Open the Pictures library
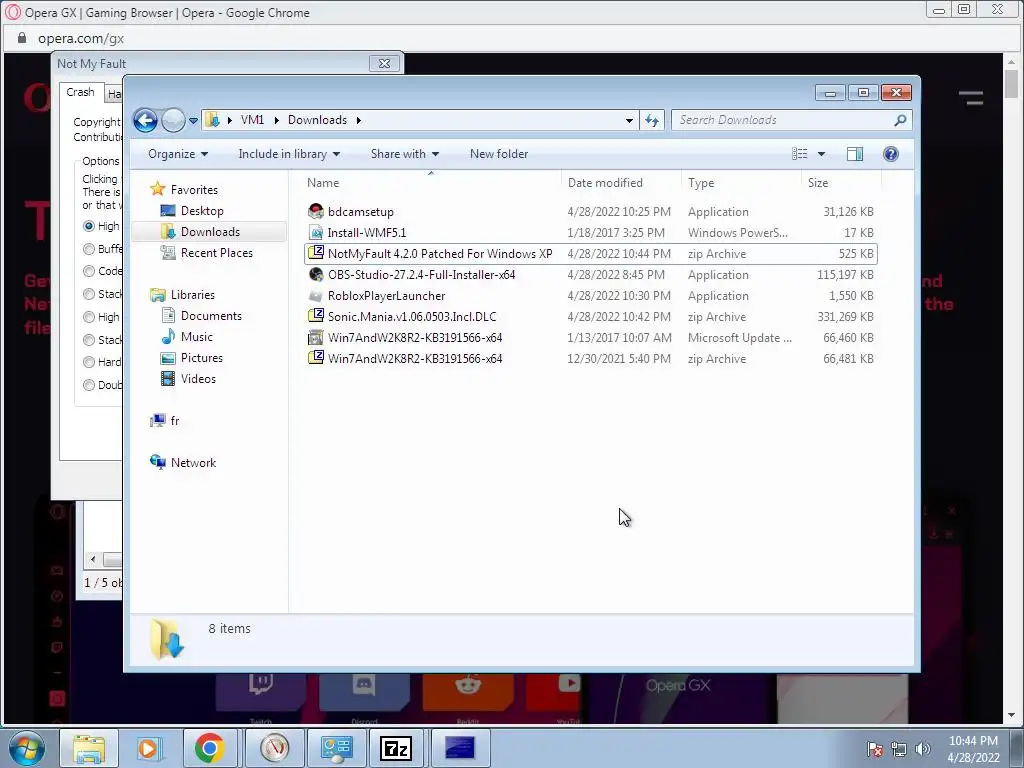Image resolution: width=1024 pixels, height=768 pixels. pos(191,358)
